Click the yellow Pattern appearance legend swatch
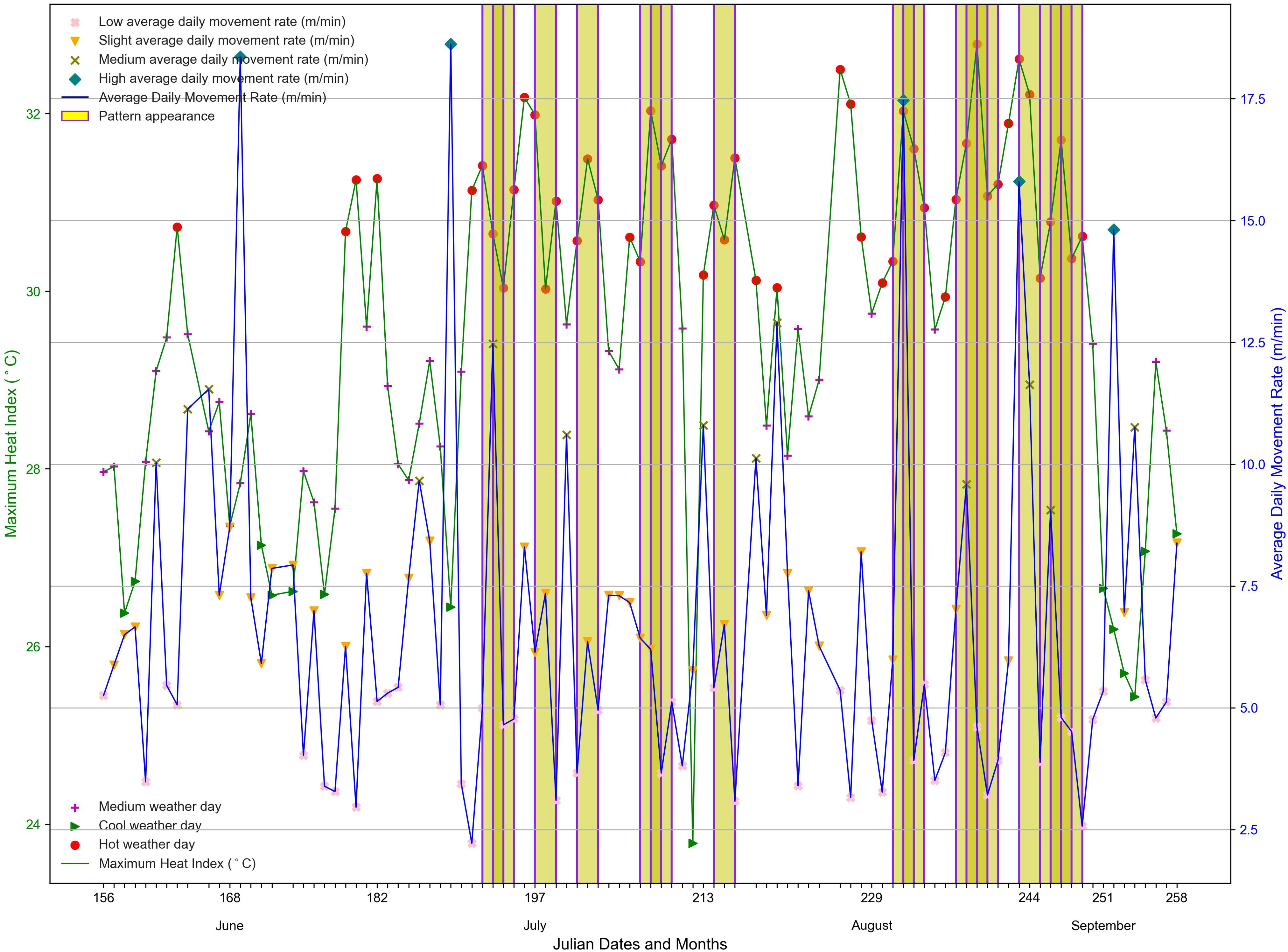Image resolution: width=1288 pixels, height=952 pixels. point(75,116)
